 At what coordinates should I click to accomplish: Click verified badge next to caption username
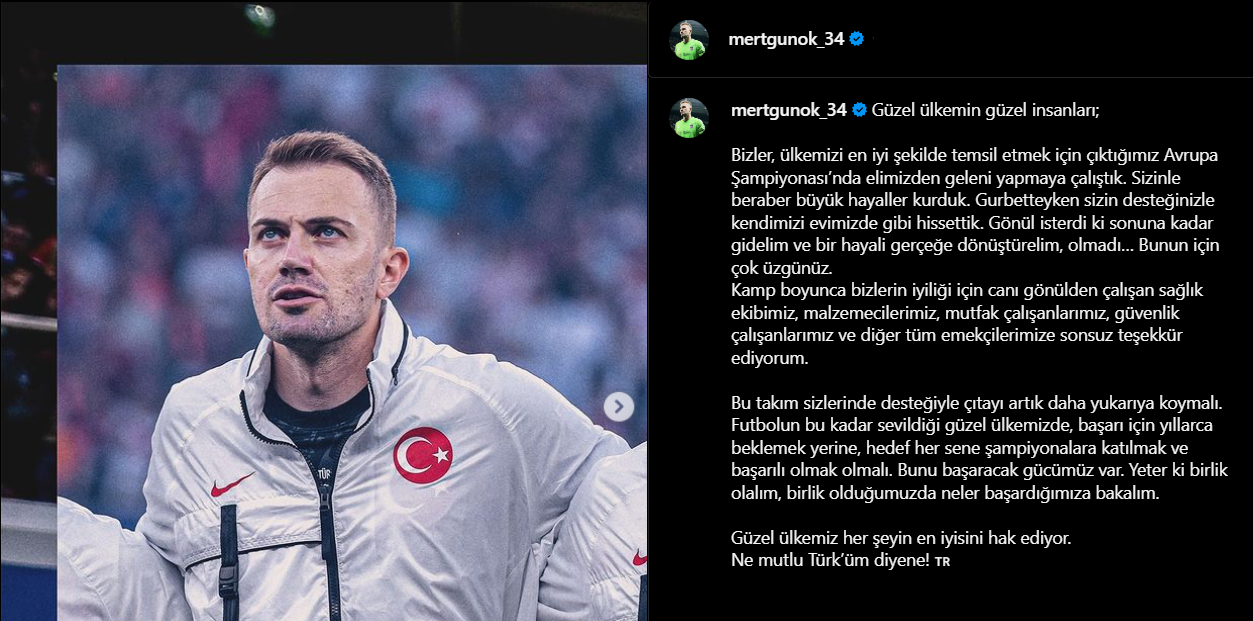pos(859,110)
